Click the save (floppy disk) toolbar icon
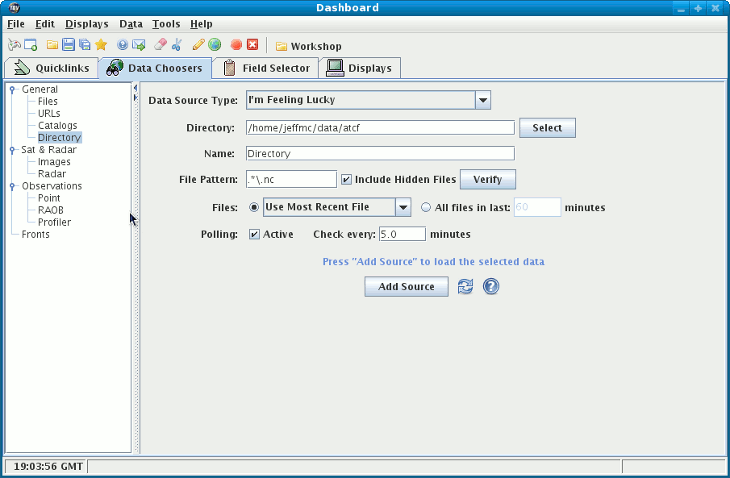 coord(69,45)
